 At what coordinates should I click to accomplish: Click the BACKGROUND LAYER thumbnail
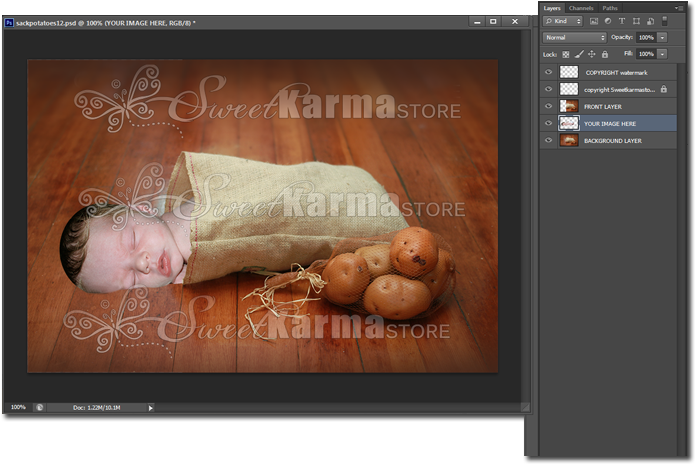coord(569,140)
